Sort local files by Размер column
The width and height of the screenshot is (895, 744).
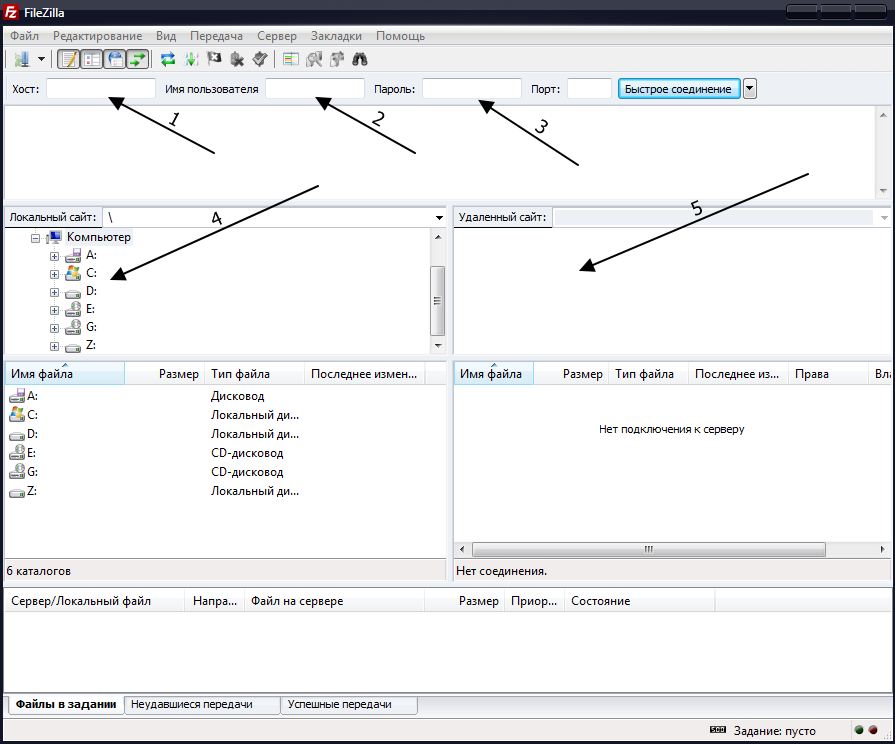click(166, 373)
